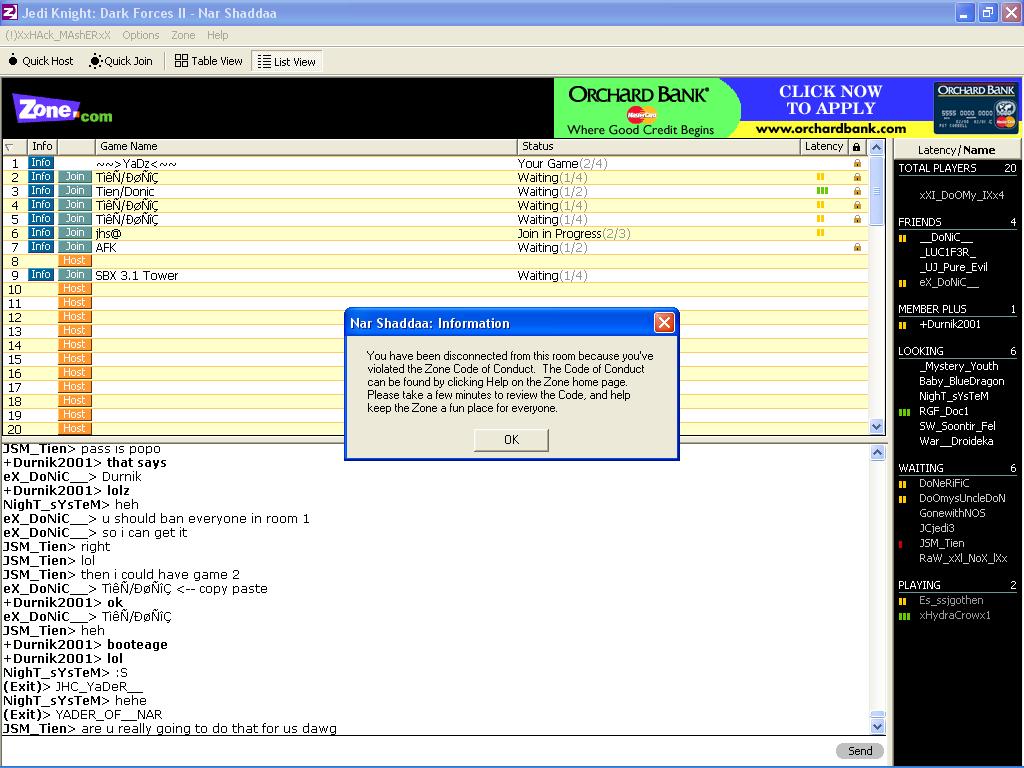This screenshot has height=768, width=1024.
Task: Close the Nar Shaddaa Information dialog
Action: tap(664, 323)
